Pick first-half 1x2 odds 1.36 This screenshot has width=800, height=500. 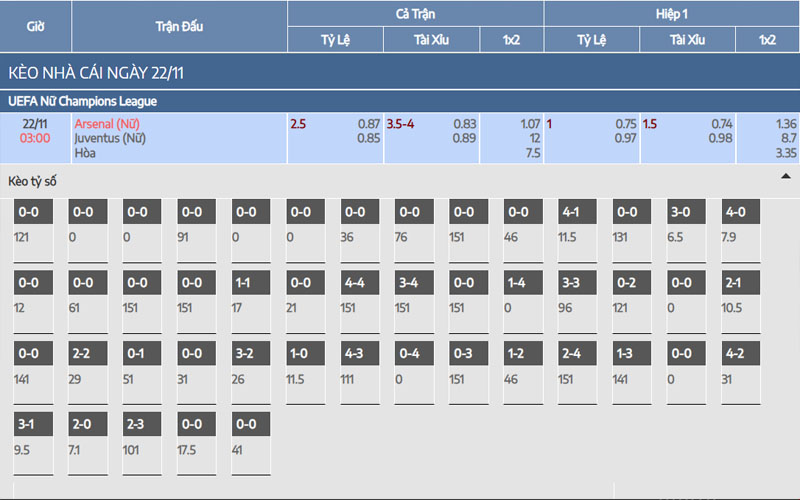(x=786, y=123)
